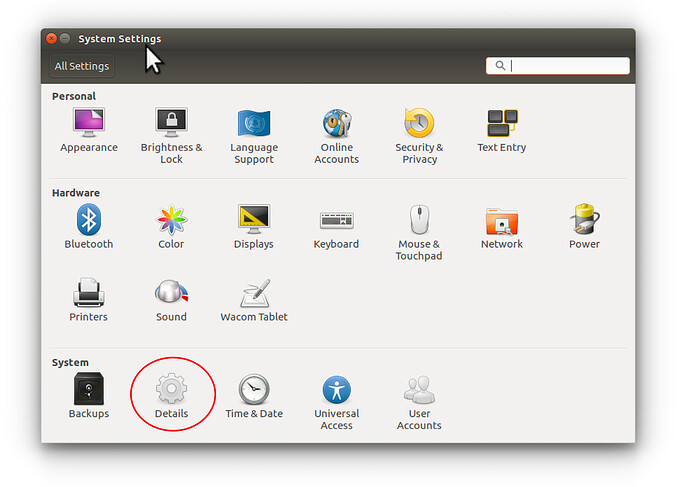
Task: Click the System section heading
Action: point(70,363)
